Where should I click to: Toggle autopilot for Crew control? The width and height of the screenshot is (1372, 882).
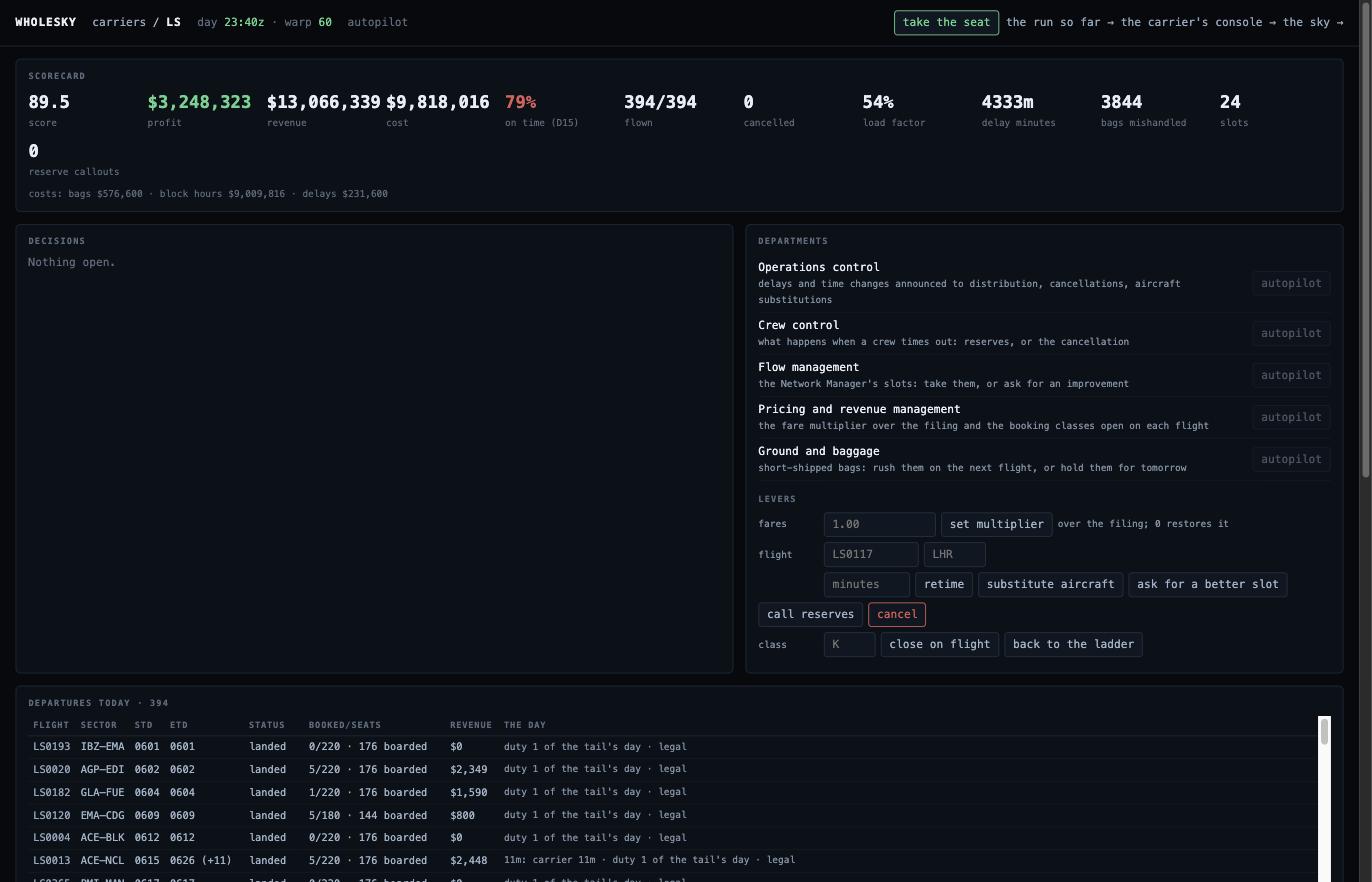tap(1291, 333)
